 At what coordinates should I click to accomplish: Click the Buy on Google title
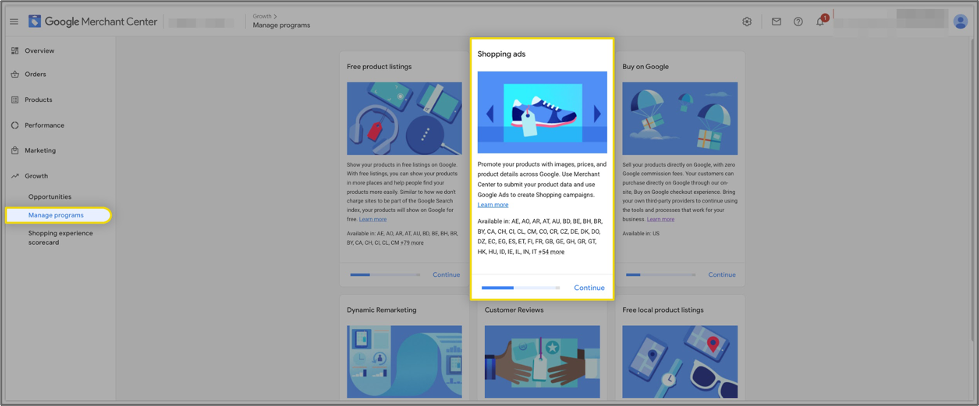[x=646, y=66]
